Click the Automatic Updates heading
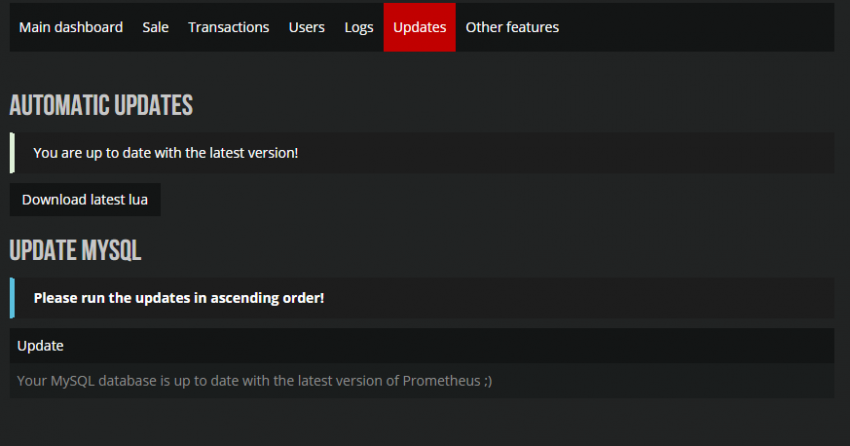This screenshot has width=850, height=446. tap(101, 106)
